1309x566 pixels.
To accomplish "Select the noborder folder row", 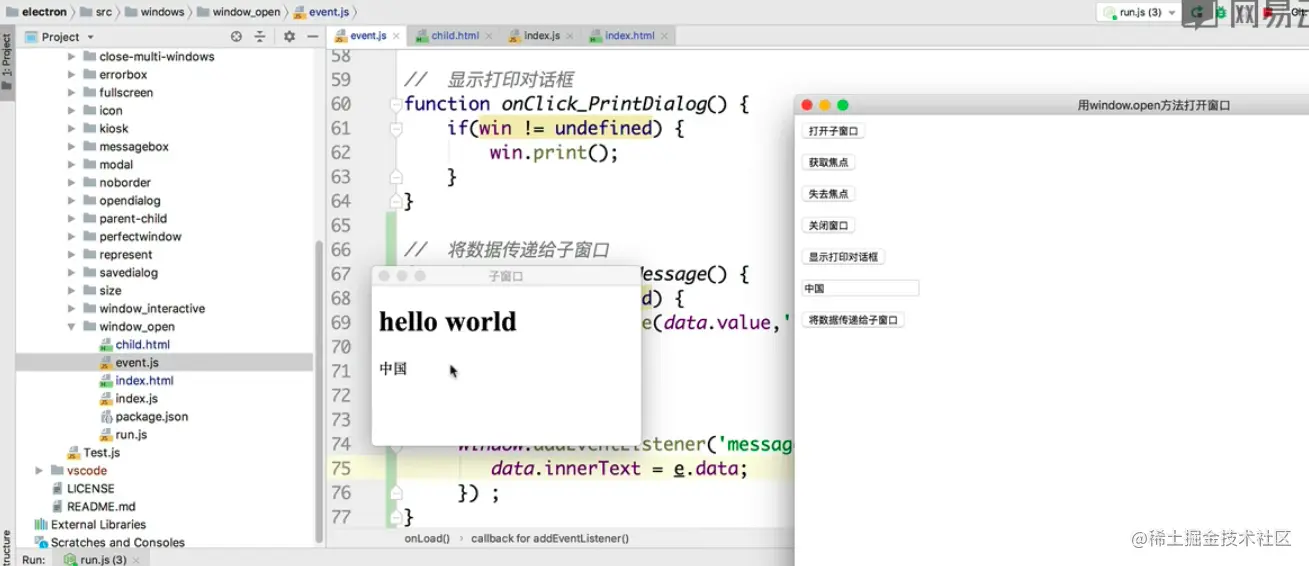I will pyautogui.click(x=164, y=183).
